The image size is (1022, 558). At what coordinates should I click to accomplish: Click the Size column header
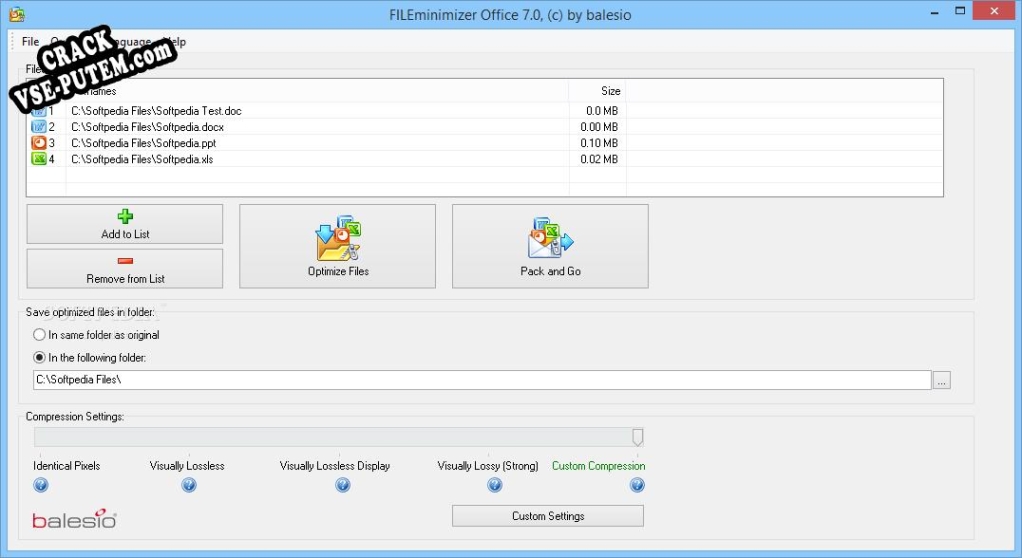point(598,91)
